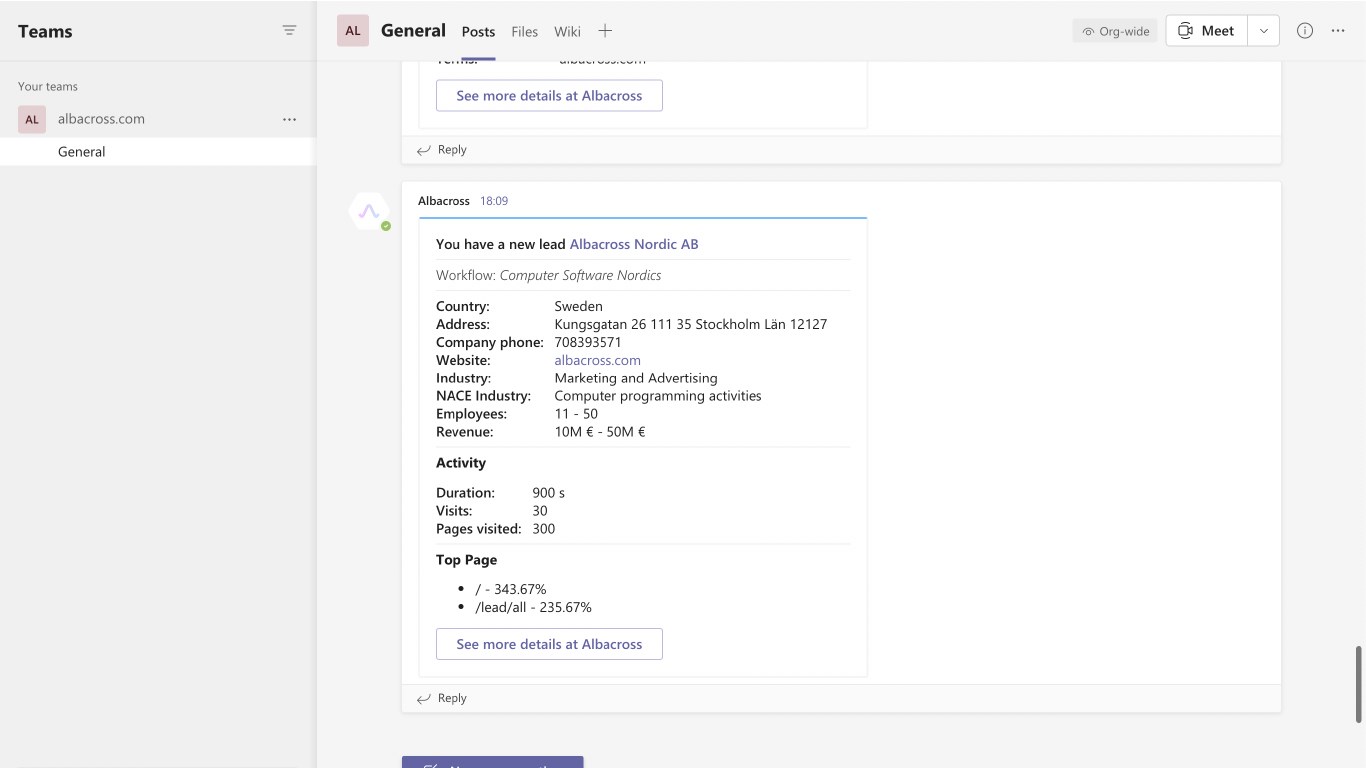Click the posts vertical scrollbar thumb
Viewport: 1366px width, 768px height.
point(1358,684)
